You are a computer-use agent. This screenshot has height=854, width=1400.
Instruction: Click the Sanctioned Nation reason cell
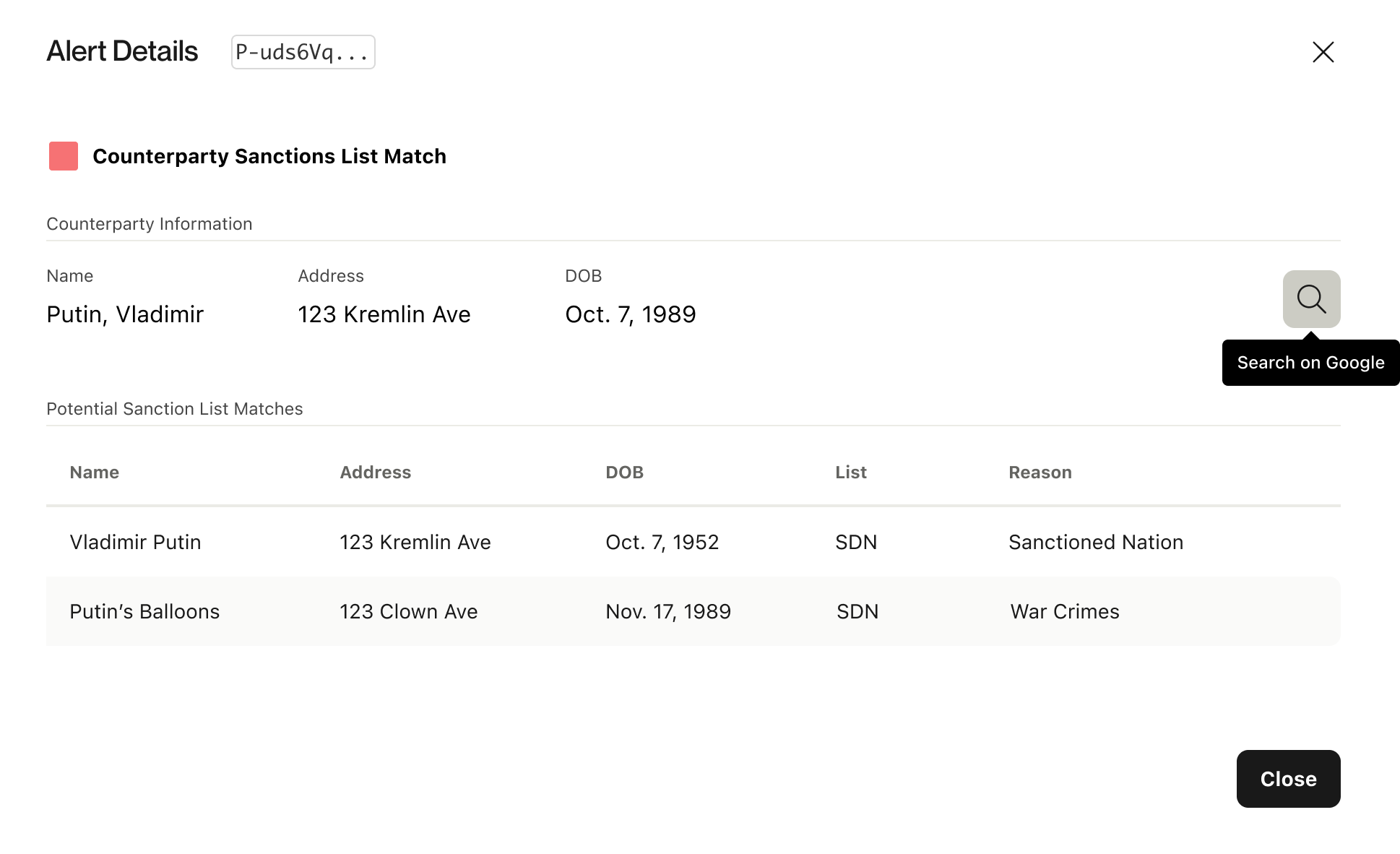[x=1095, y=542]
